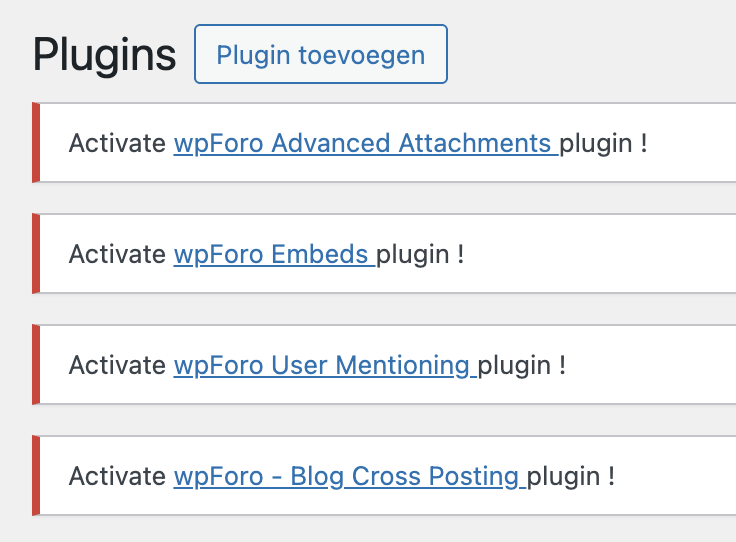This screenshot has width=736, height=542.
Task: Click red border of Advanced Attachments notice
Action: tap(36, 143)
